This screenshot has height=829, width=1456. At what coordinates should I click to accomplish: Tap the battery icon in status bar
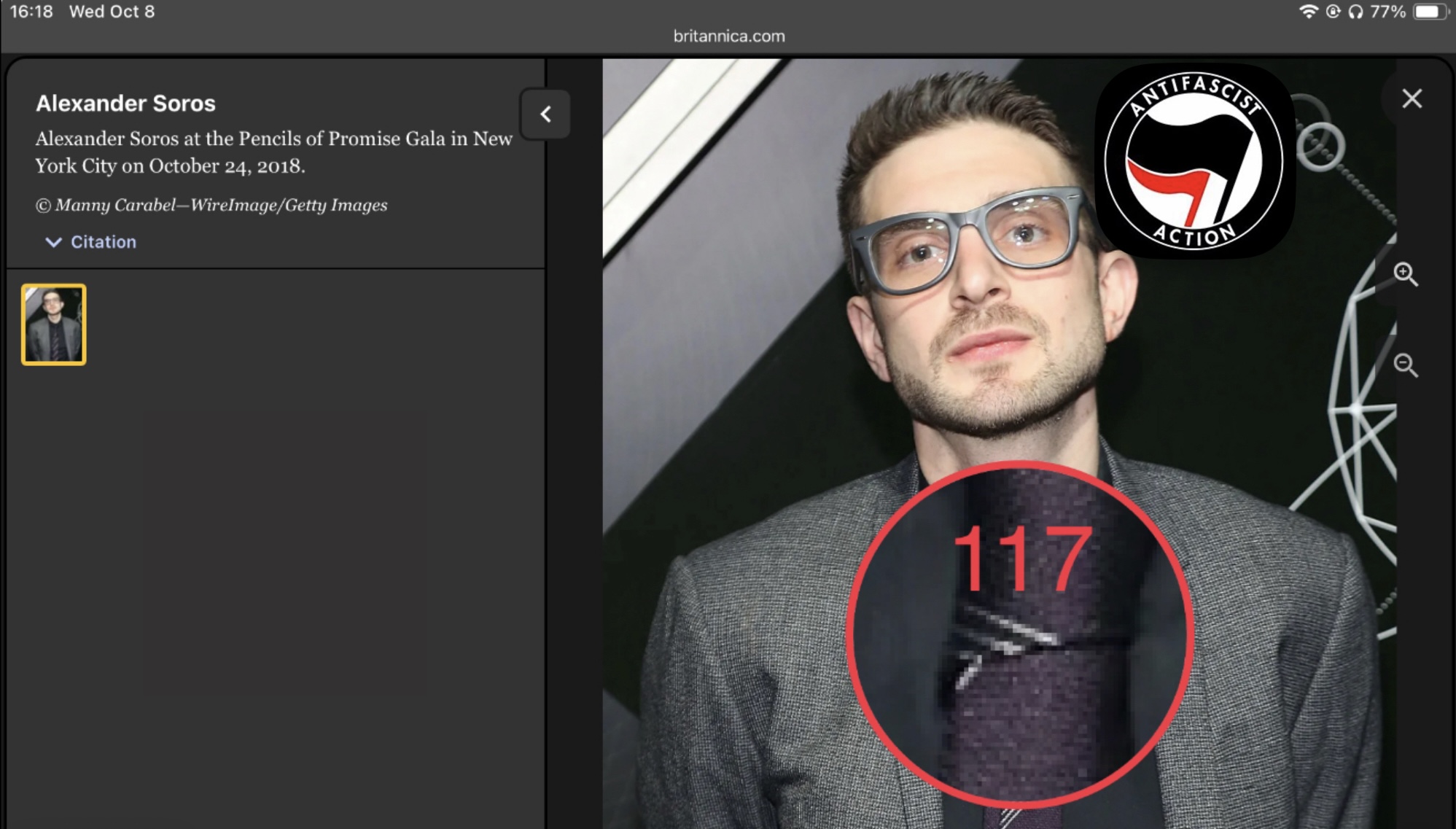[x=1430, y=12]
